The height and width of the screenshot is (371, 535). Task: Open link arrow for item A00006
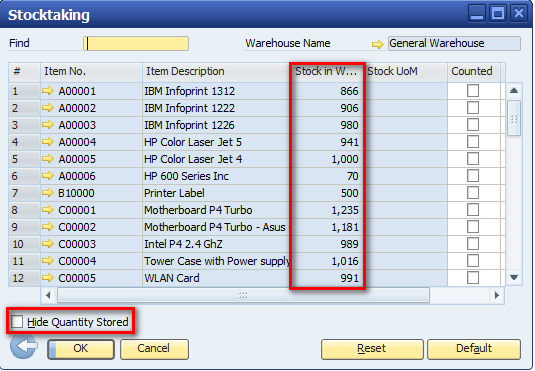click(48, 176)
